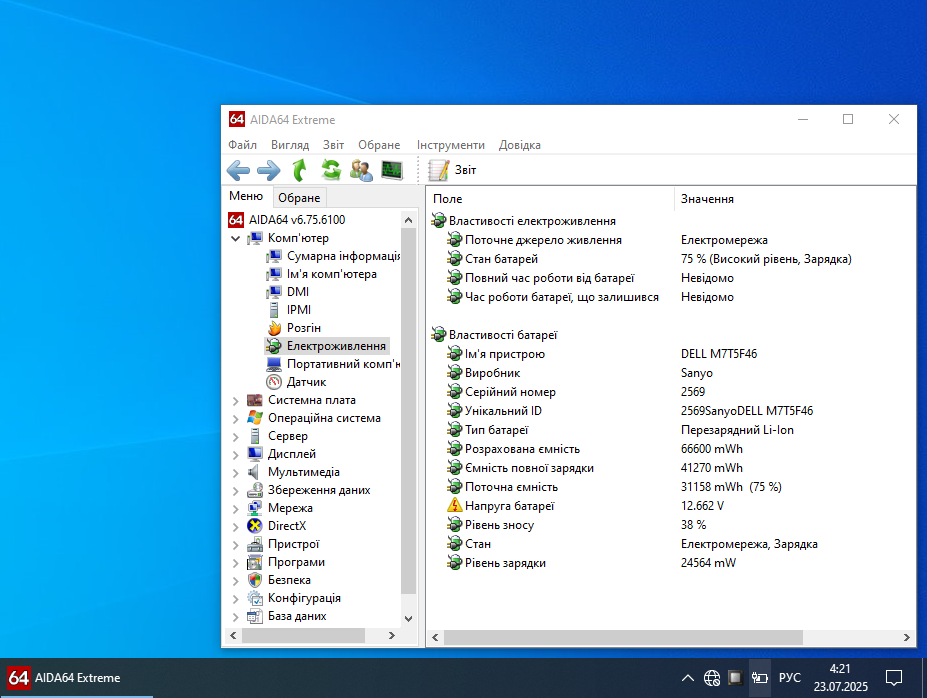The width and height of the screenshot is (927, 698).
Task: Expand the Мережа tree node
Action: click(x=236, y=508)
